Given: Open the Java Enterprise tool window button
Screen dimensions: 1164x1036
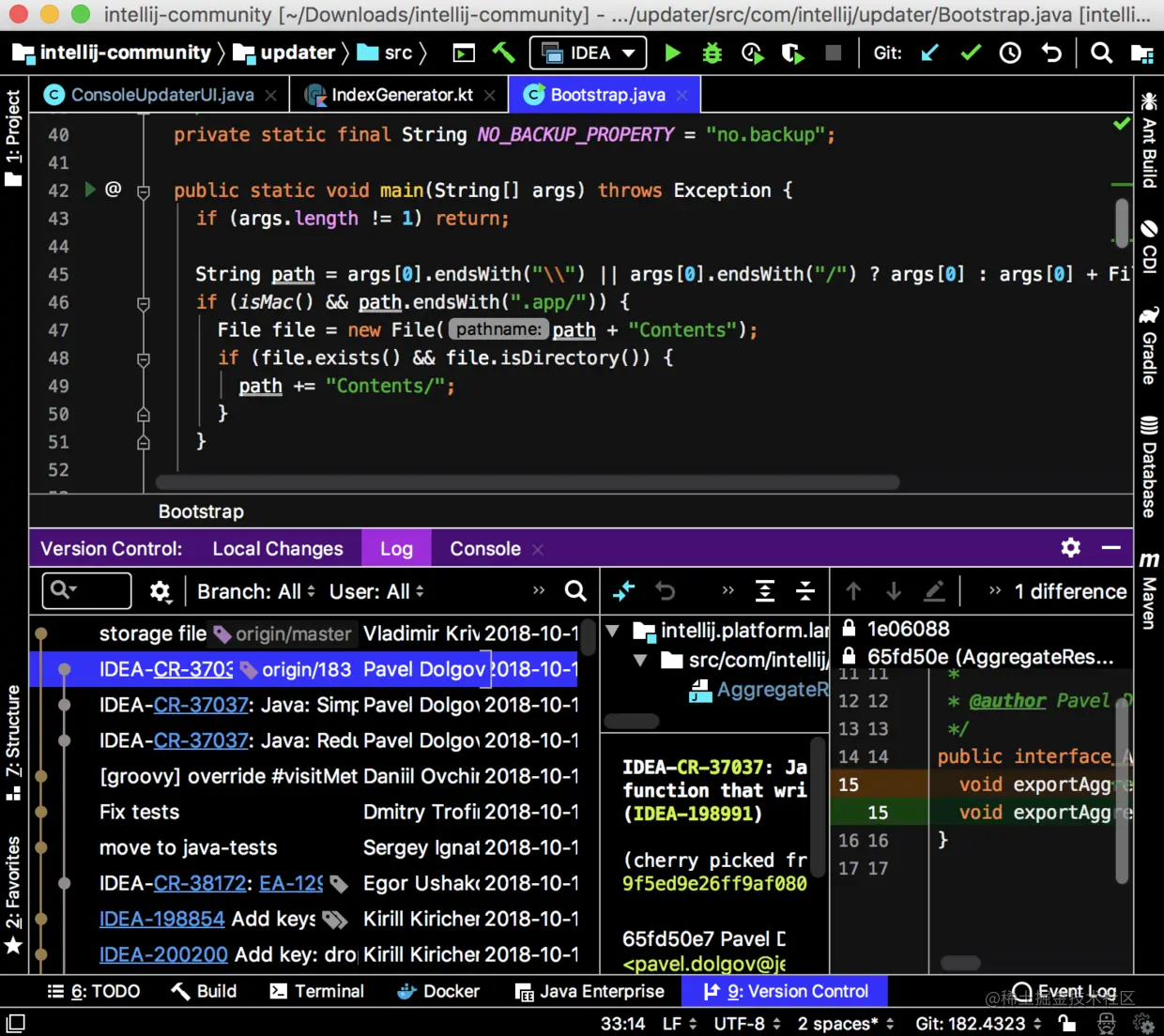Looking at the screenshot, I should point(590,991).
